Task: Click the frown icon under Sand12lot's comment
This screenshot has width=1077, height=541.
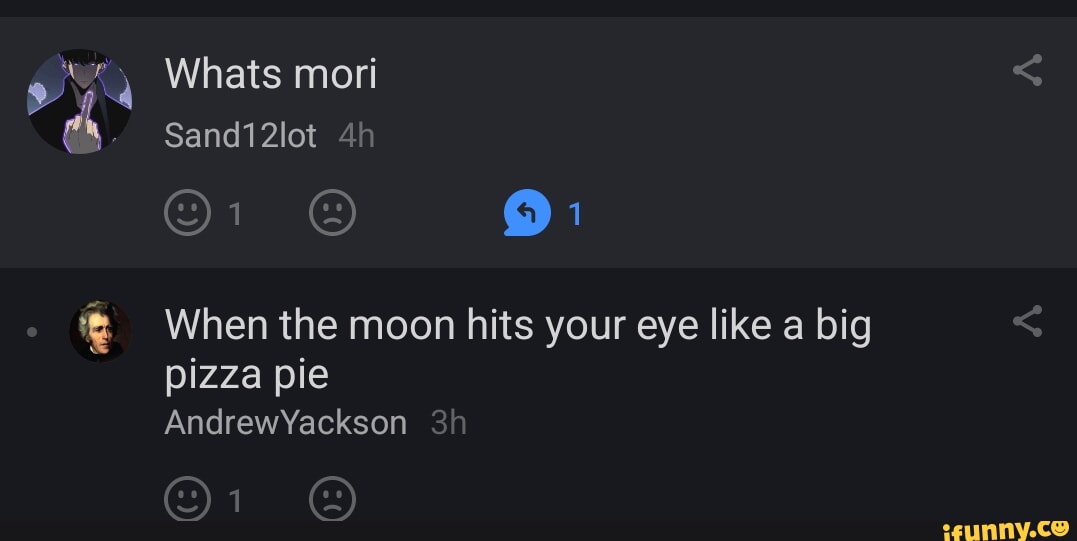Action: tap(332, 214)
